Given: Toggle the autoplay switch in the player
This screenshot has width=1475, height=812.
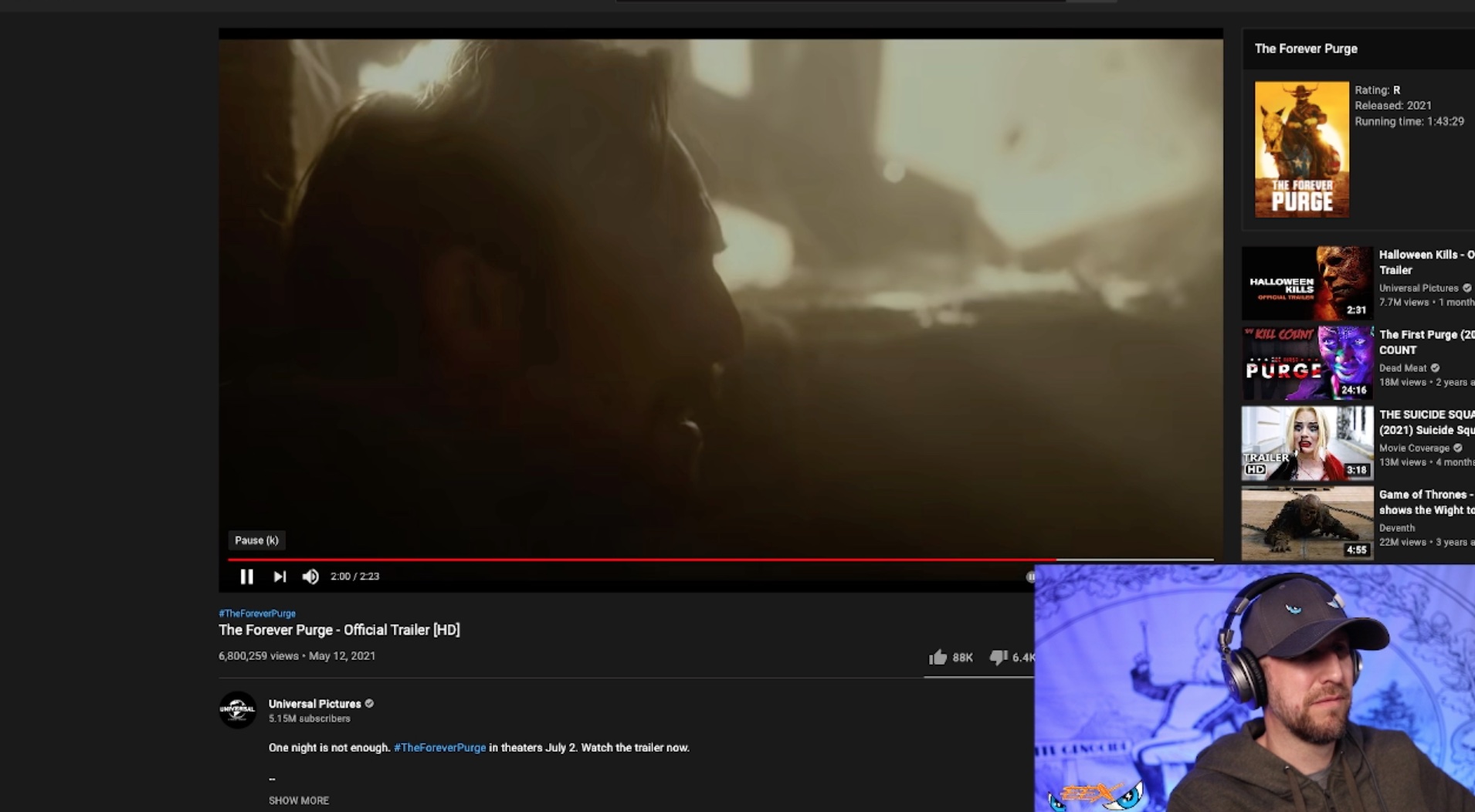Looking at the screenshot, I should tap(1030, 577).
